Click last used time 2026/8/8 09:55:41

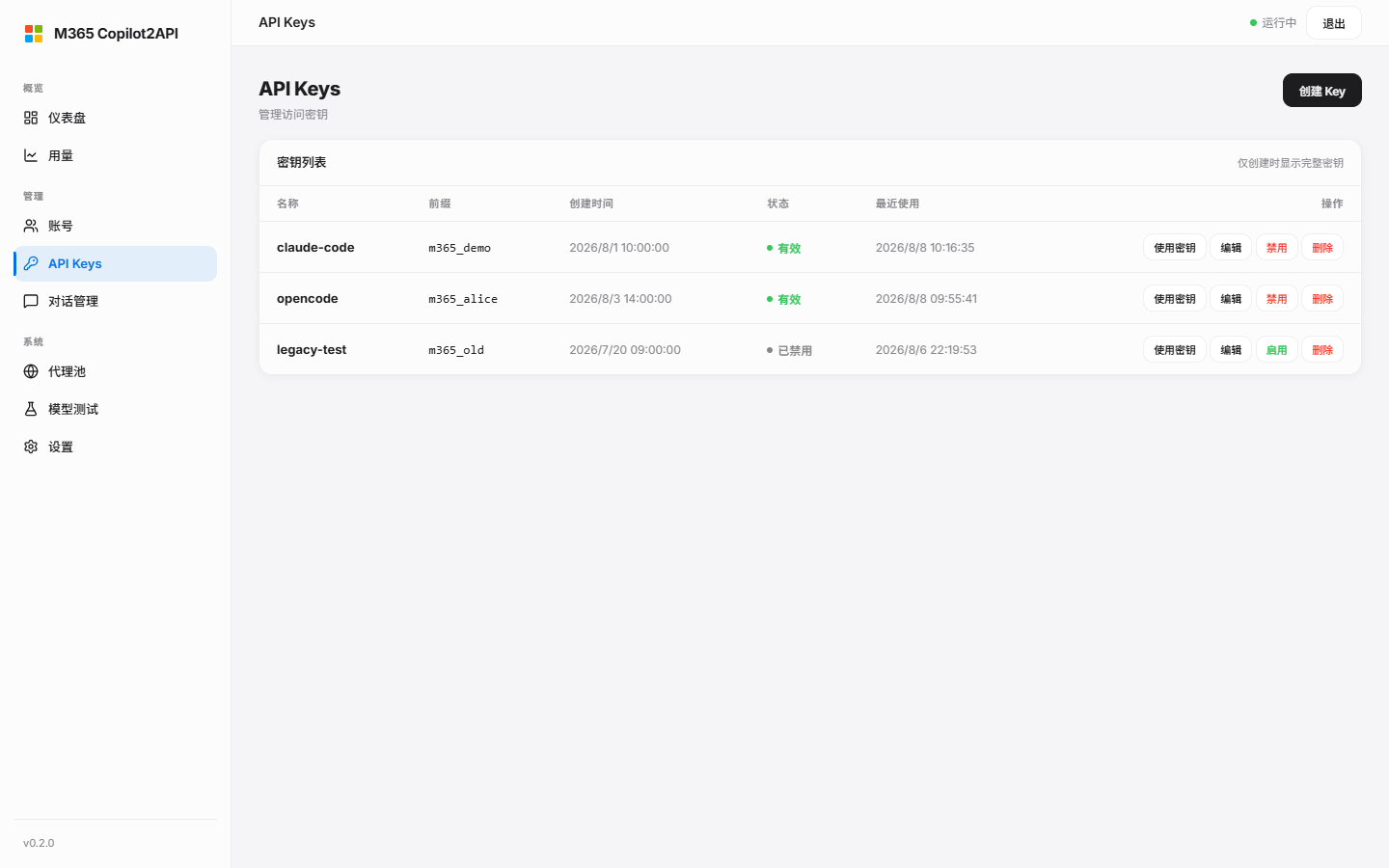pos(926,299)
